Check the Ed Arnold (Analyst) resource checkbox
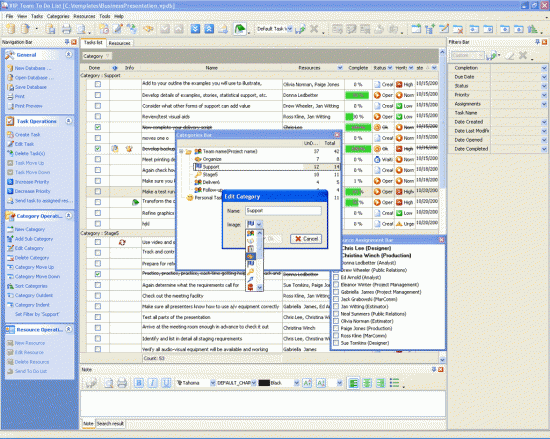Screen dimensions: 550x439 (336, 277)
